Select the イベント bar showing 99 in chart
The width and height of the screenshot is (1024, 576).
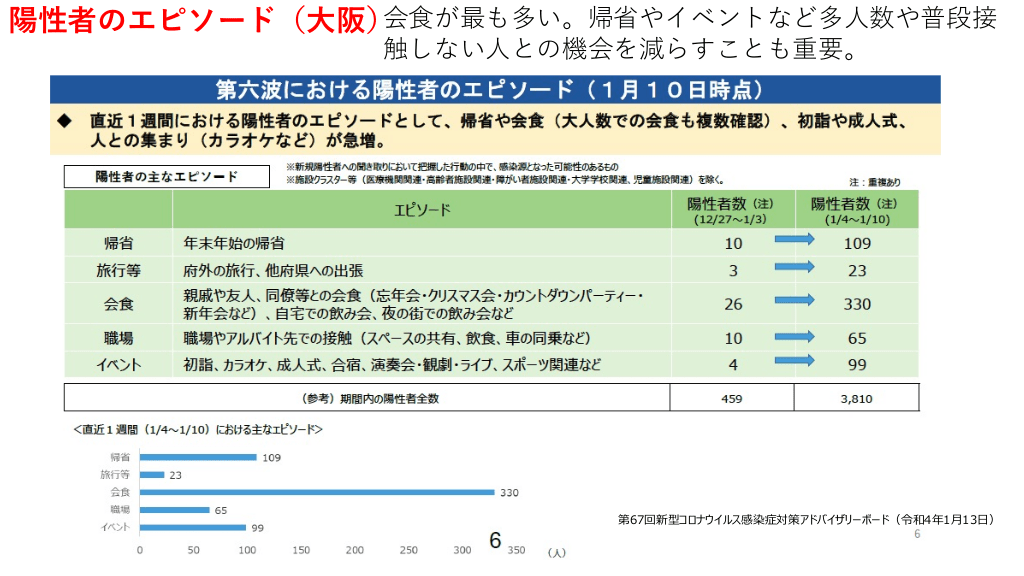click(193, 527)
